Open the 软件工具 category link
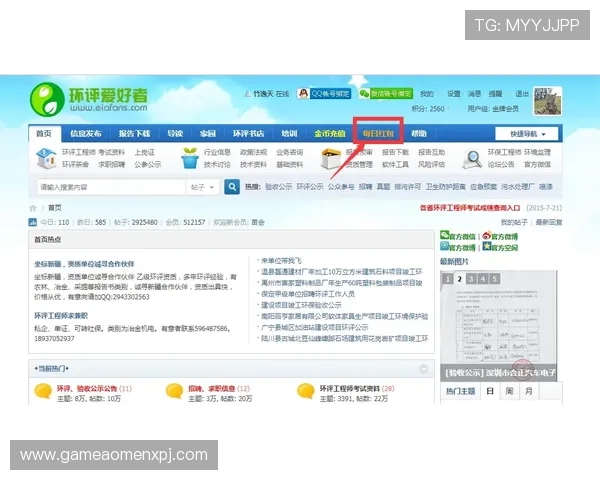Image resolution: width=600 pixels, height=480 pixels. point(395,165)
